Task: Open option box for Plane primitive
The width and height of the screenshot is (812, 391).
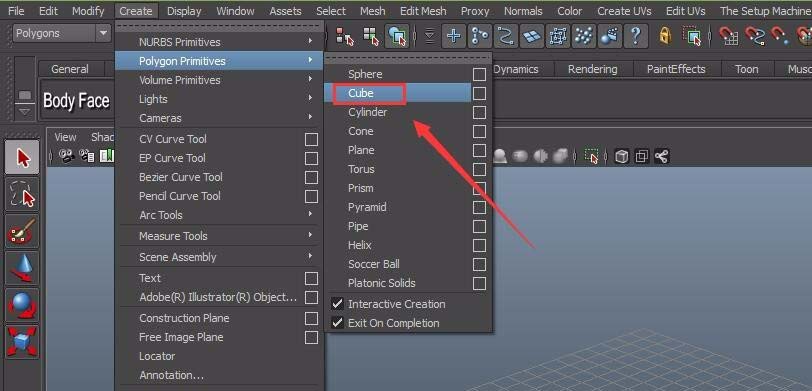Action: coord(480,150)
